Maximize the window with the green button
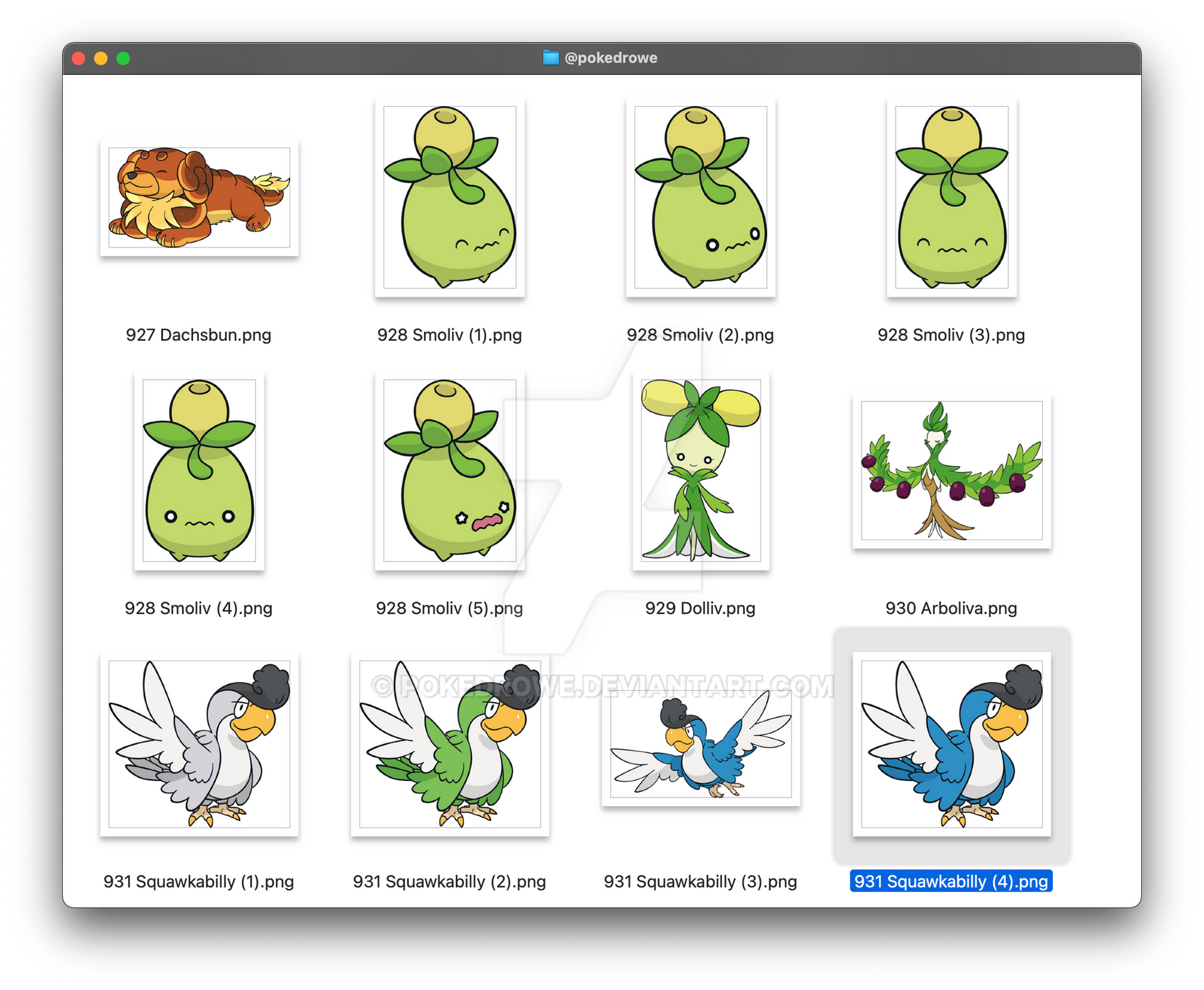 pyautogui.click(x=124, y=58)
